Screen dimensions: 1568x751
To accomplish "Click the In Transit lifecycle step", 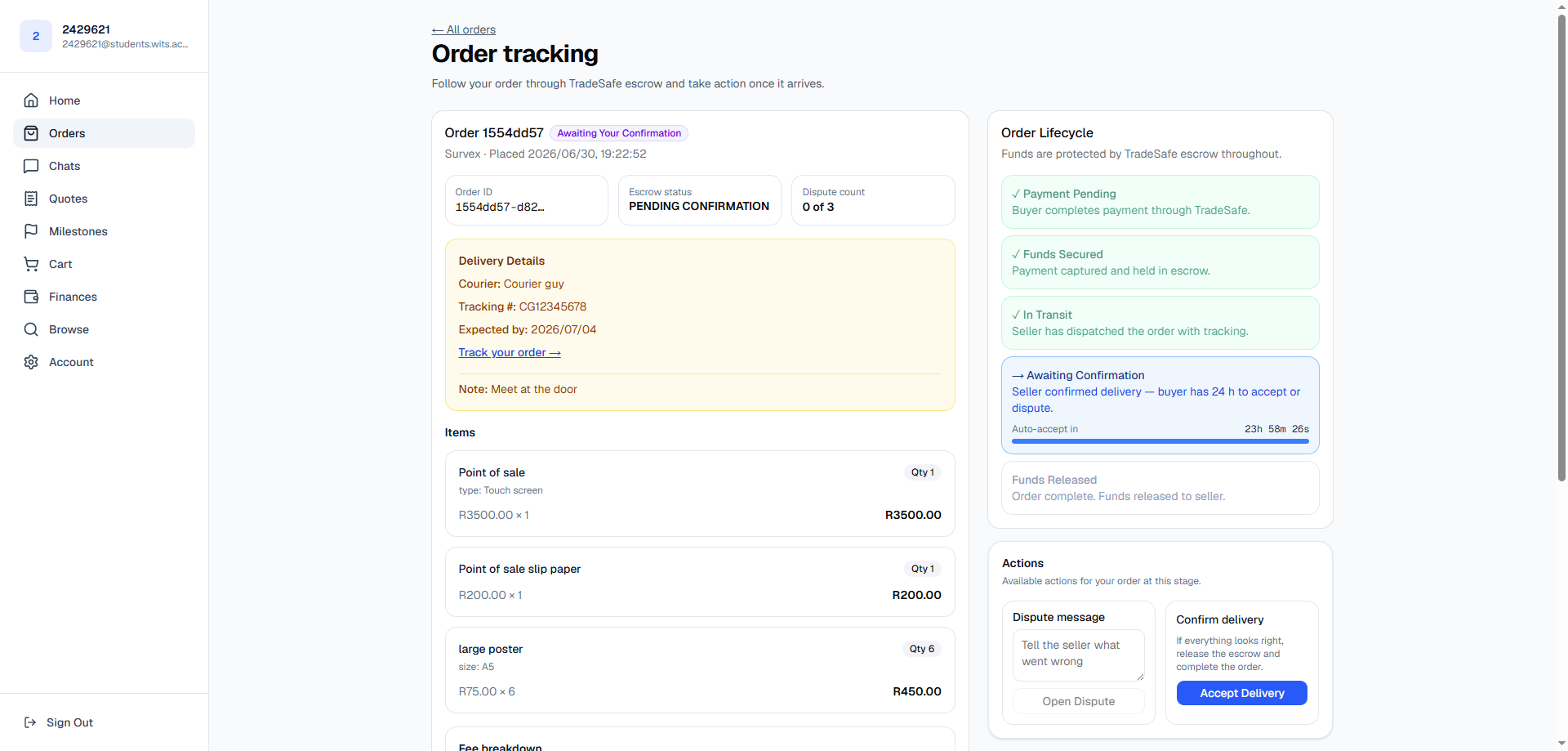I will click(x=1160, y=323).
